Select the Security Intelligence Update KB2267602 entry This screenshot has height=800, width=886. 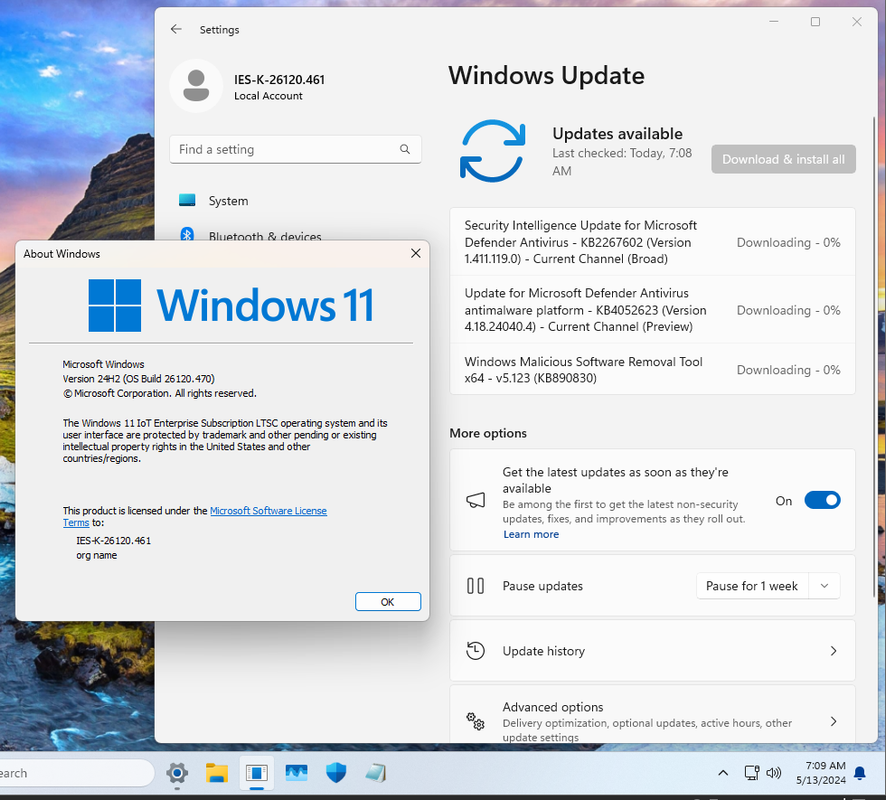(652, 242)
